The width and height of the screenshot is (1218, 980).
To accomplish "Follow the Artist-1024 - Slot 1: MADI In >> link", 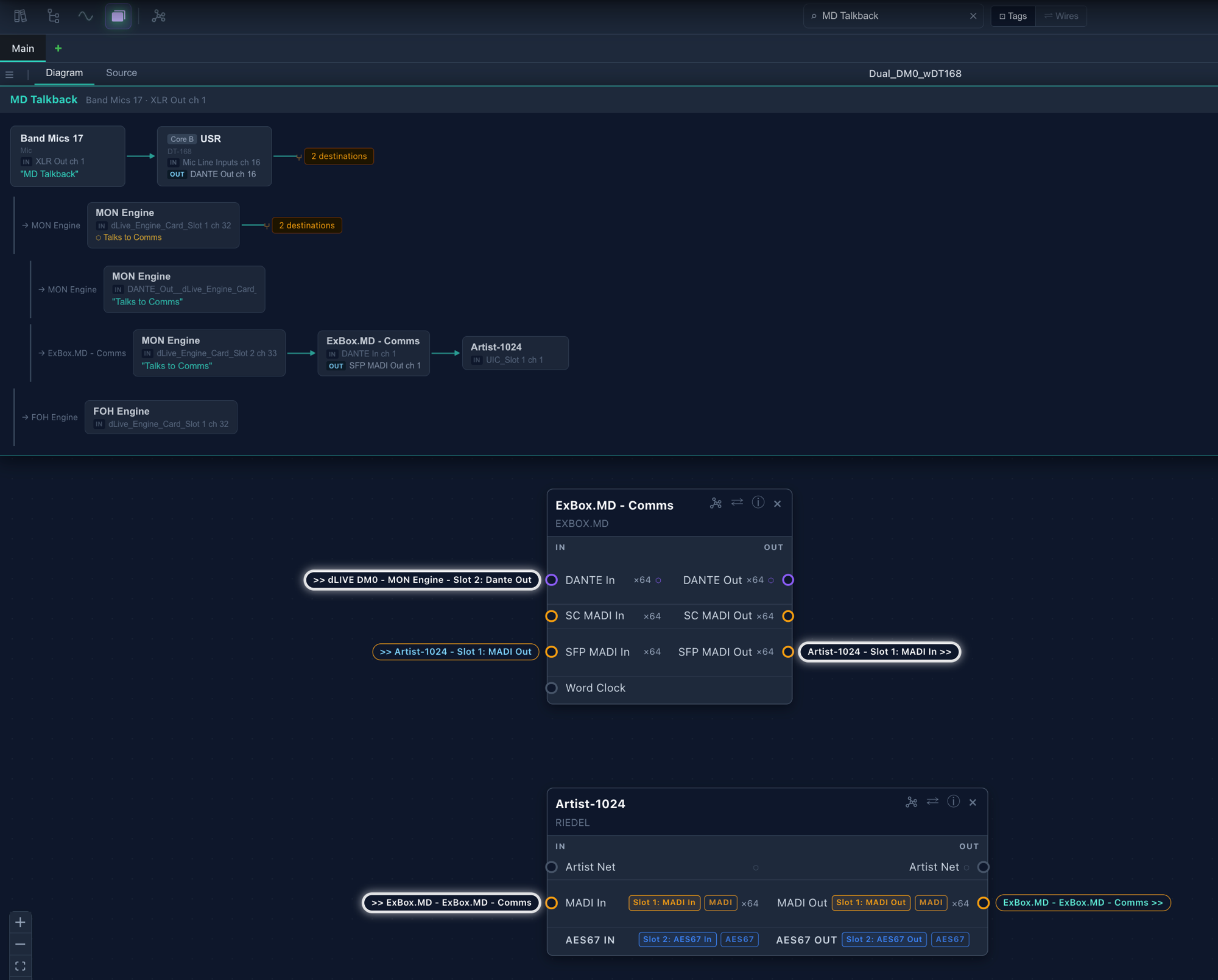I will point(879,652).
